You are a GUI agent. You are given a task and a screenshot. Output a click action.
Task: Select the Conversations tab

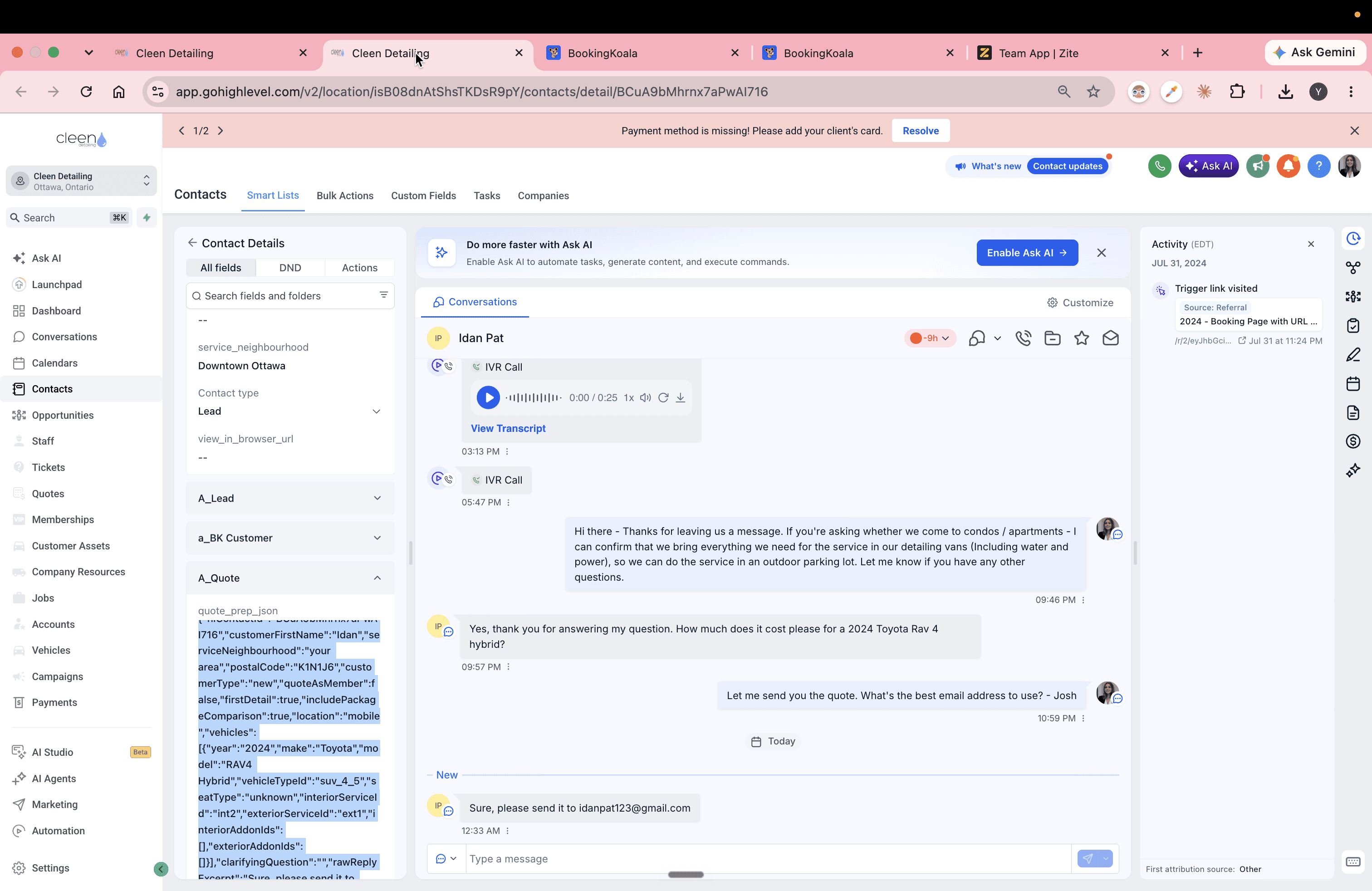pos(475,302)
